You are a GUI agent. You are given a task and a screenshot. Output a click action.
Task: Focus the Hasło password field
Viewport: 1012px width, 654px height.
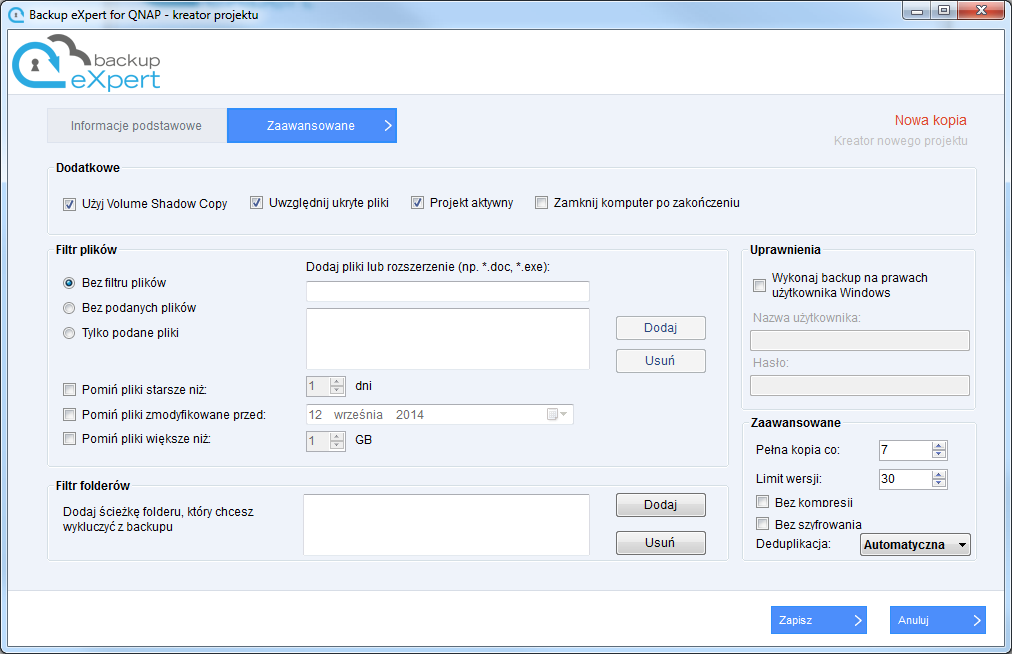coord(860,385)
